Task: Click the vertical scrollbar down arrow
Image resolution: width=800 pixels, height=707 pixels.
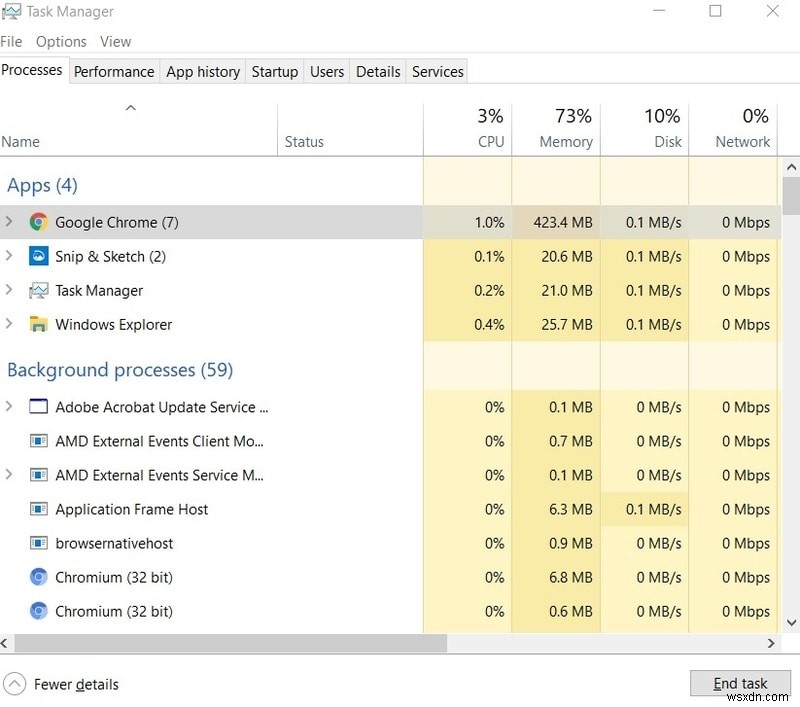Action: pos(793,623)
